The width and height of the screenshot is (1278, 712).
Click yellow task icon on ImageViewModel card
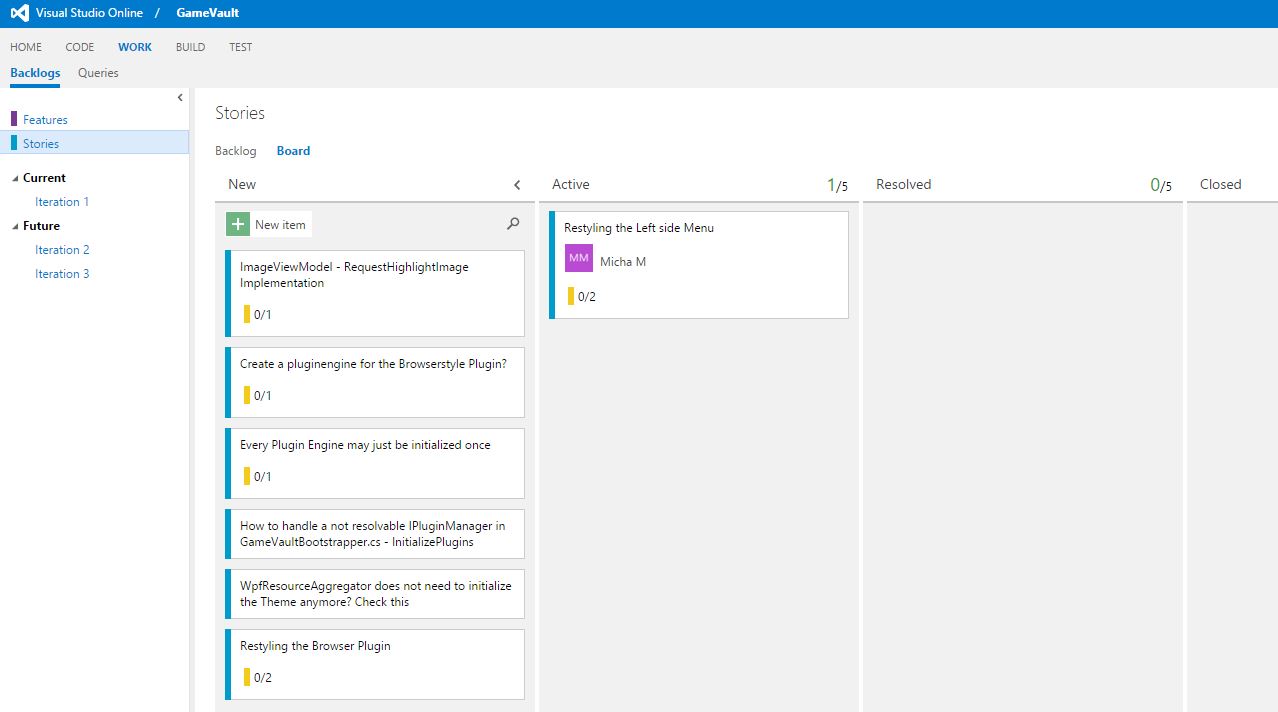click(247, 314)
